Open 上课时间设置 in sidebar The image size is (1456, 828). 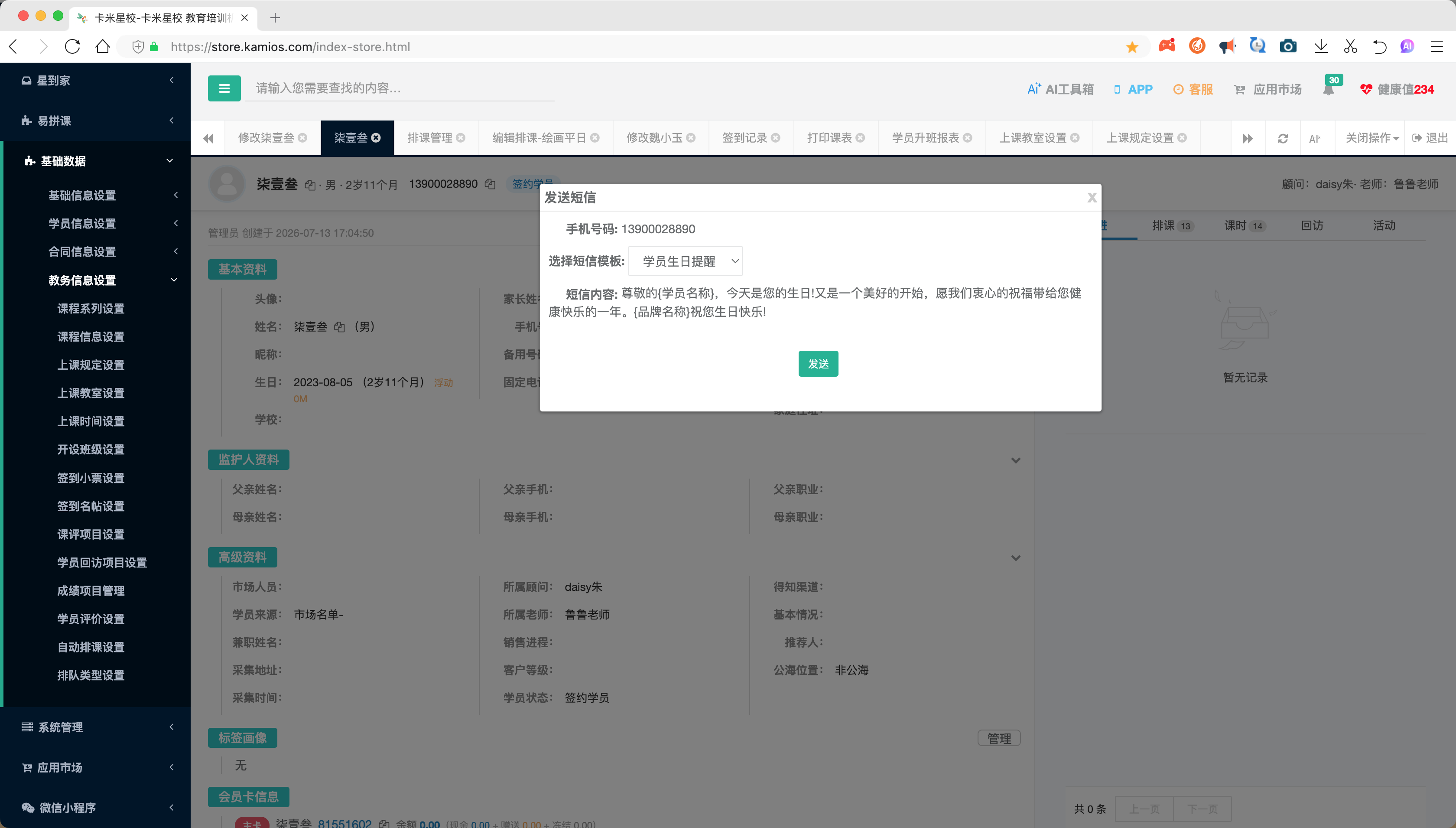91,421
